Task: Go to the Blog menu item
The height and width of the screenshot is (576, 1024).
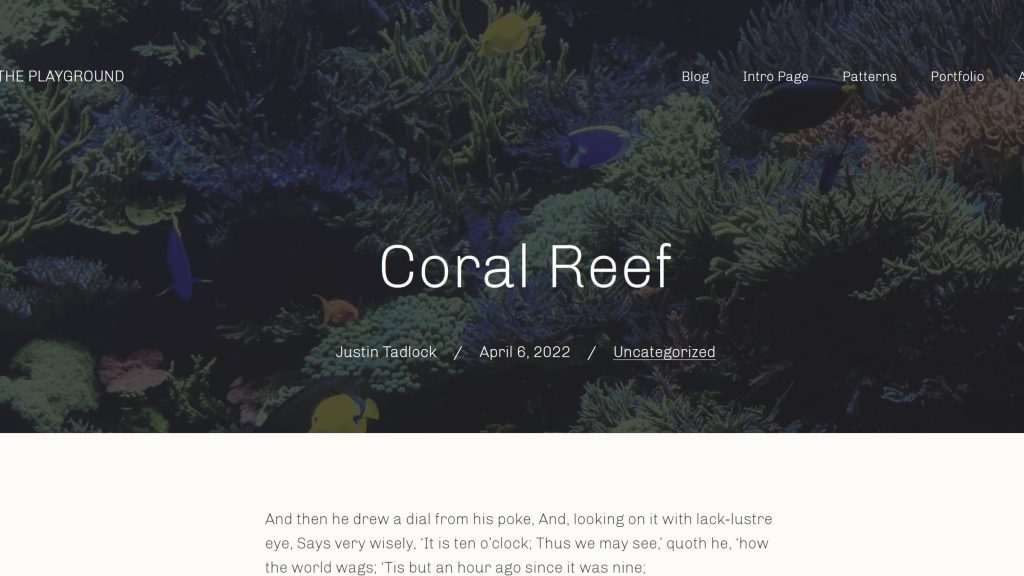Action: point(695,77)
